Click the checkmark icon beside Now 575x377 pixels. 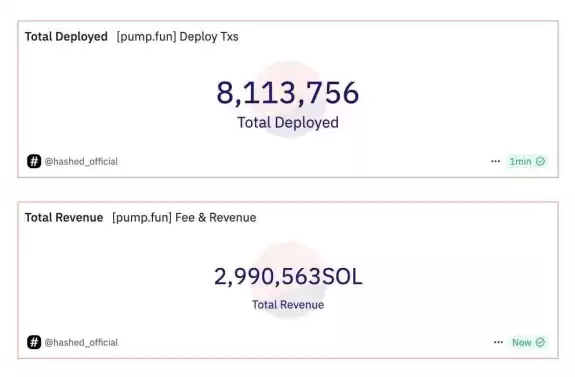(x=540, y=342)
